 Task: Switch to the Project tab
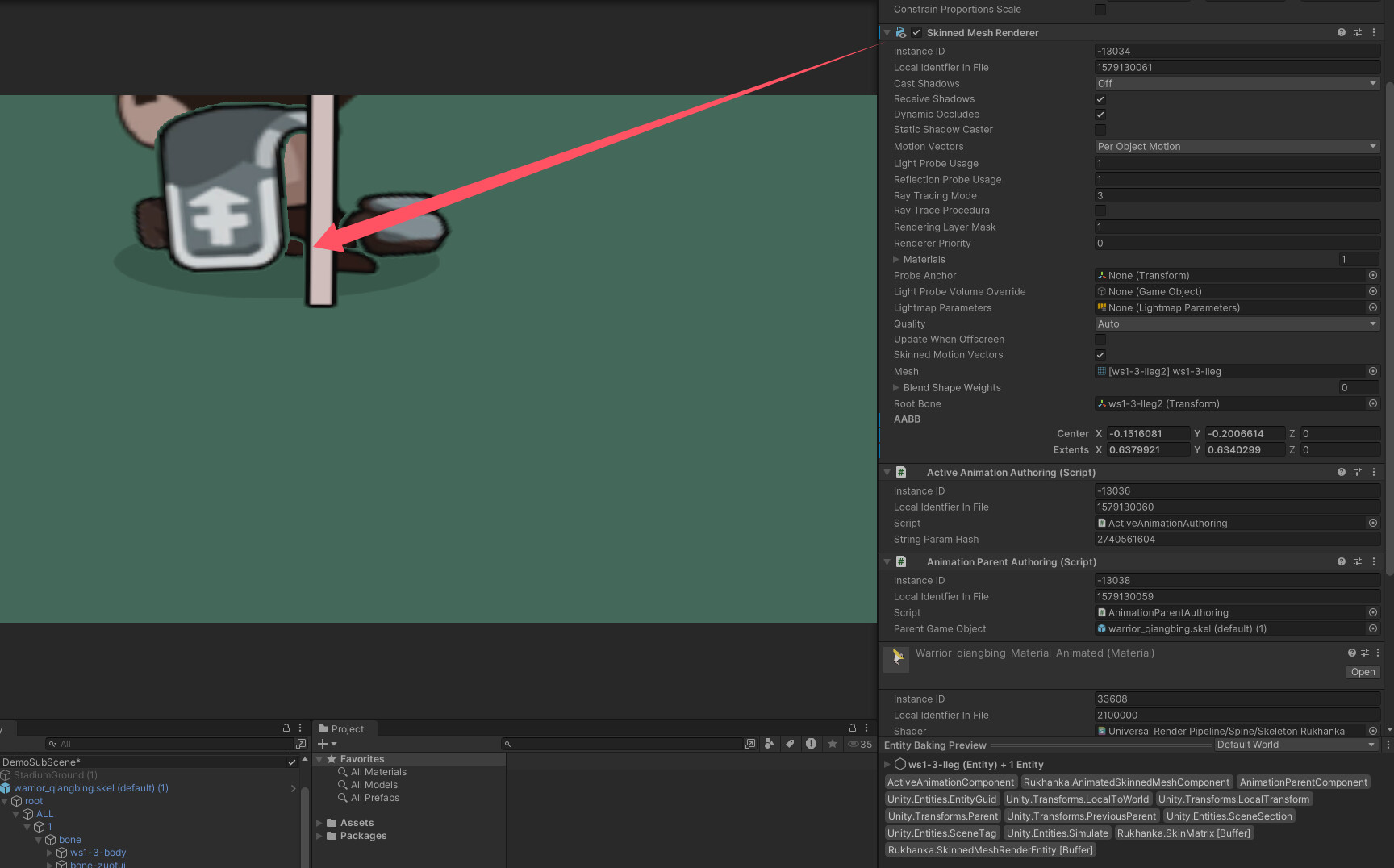click(x=344, y=728)
